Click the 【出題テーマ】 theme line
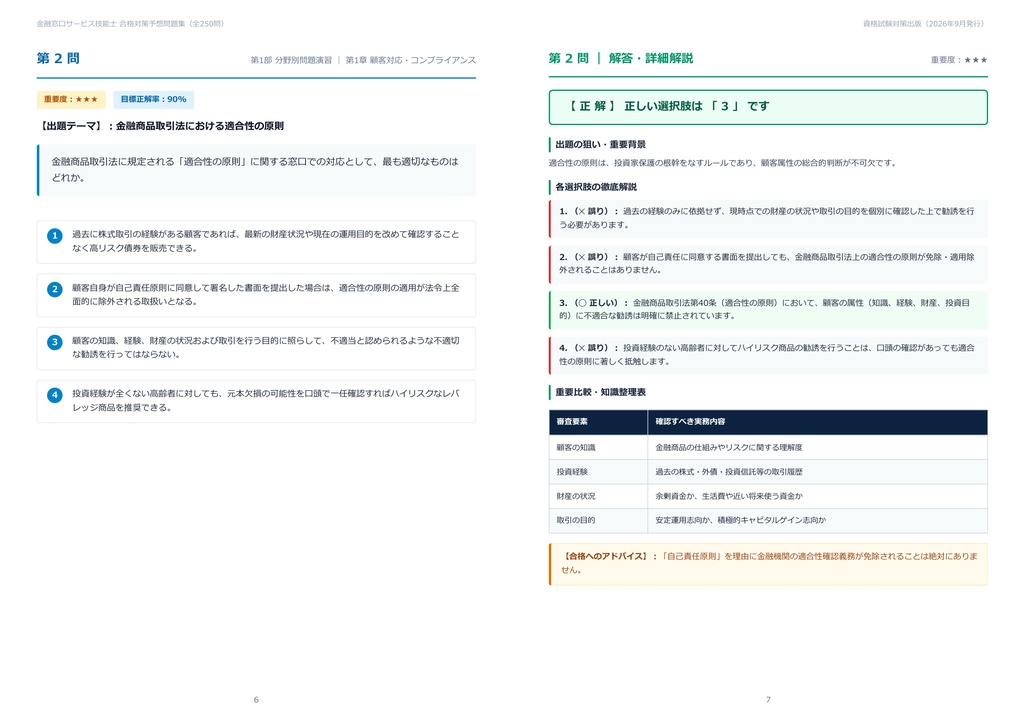1024x724 pixels. [161, 126]
